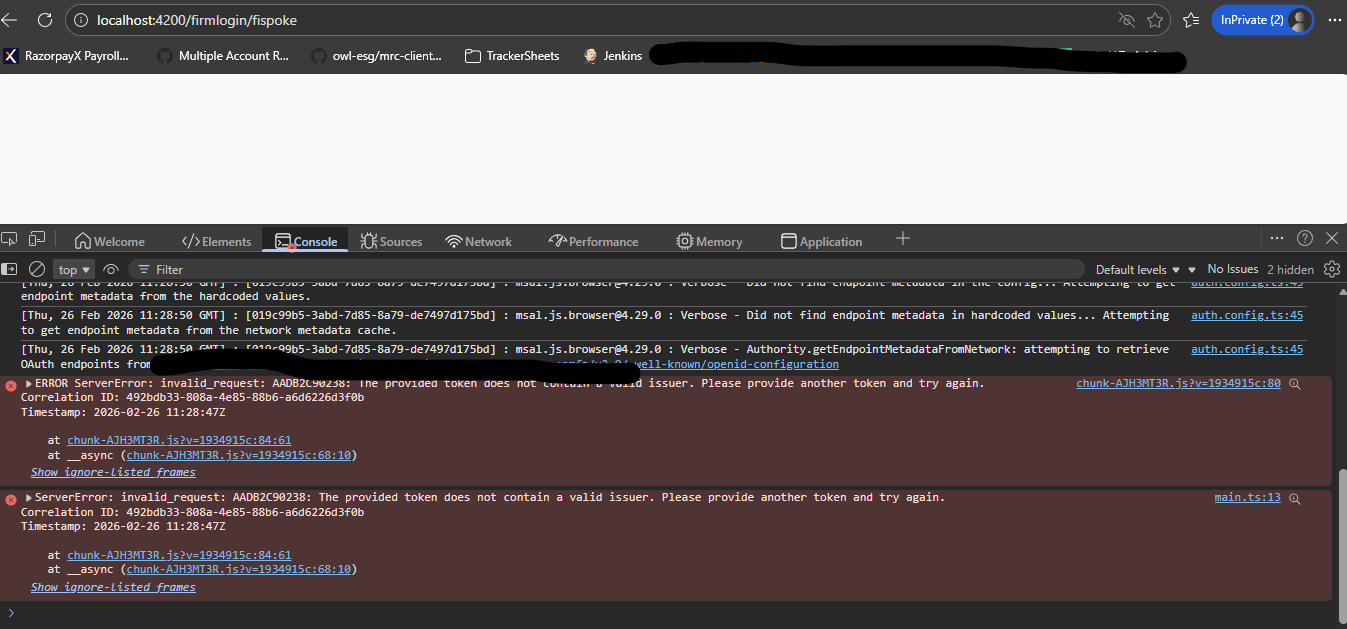The image size is (1347, 629).
Task: Show ignore-listed frames in first error
Action: 113,472
